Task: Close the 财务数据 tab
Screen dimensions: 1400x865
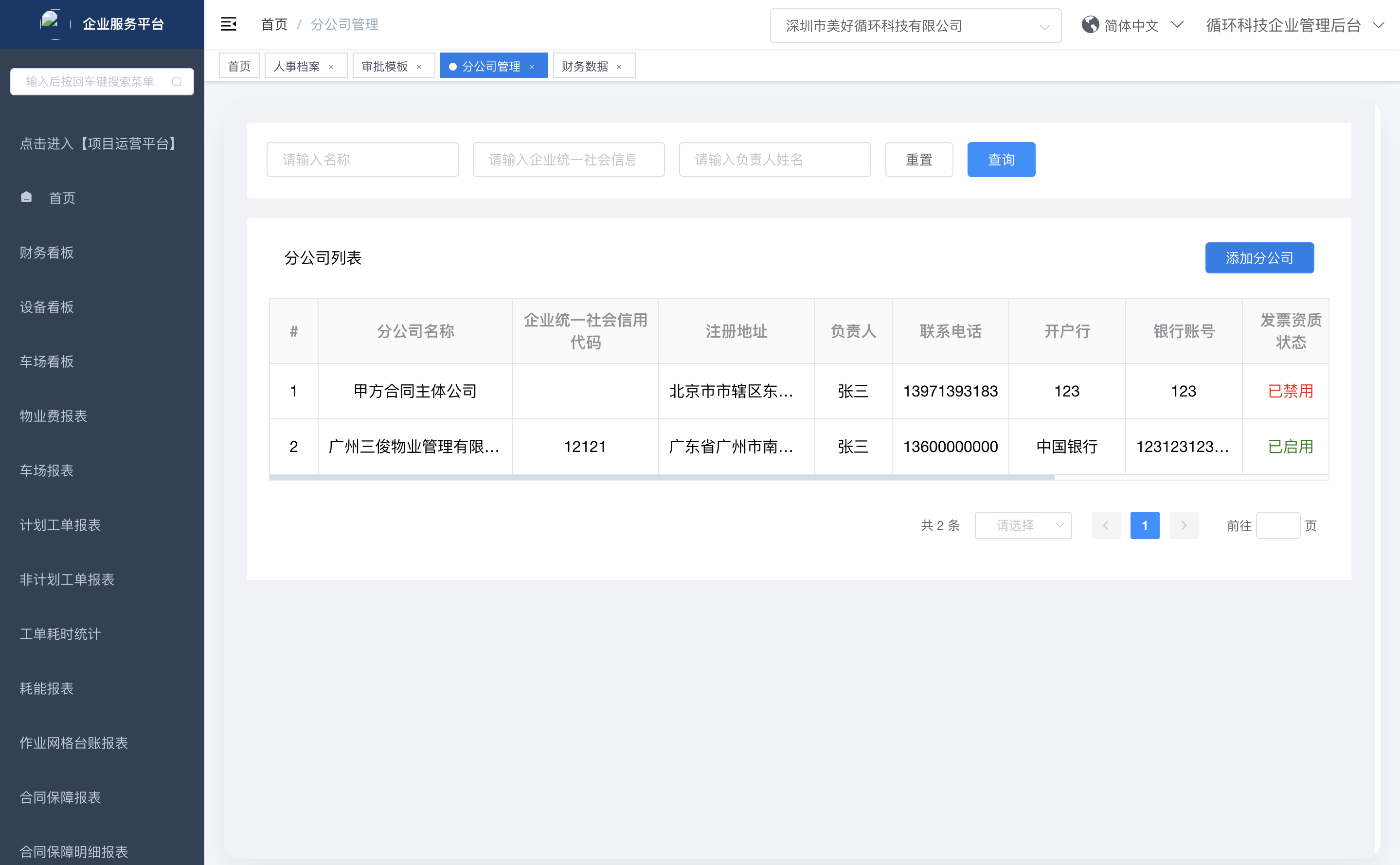Action: (x=619, y=67)
